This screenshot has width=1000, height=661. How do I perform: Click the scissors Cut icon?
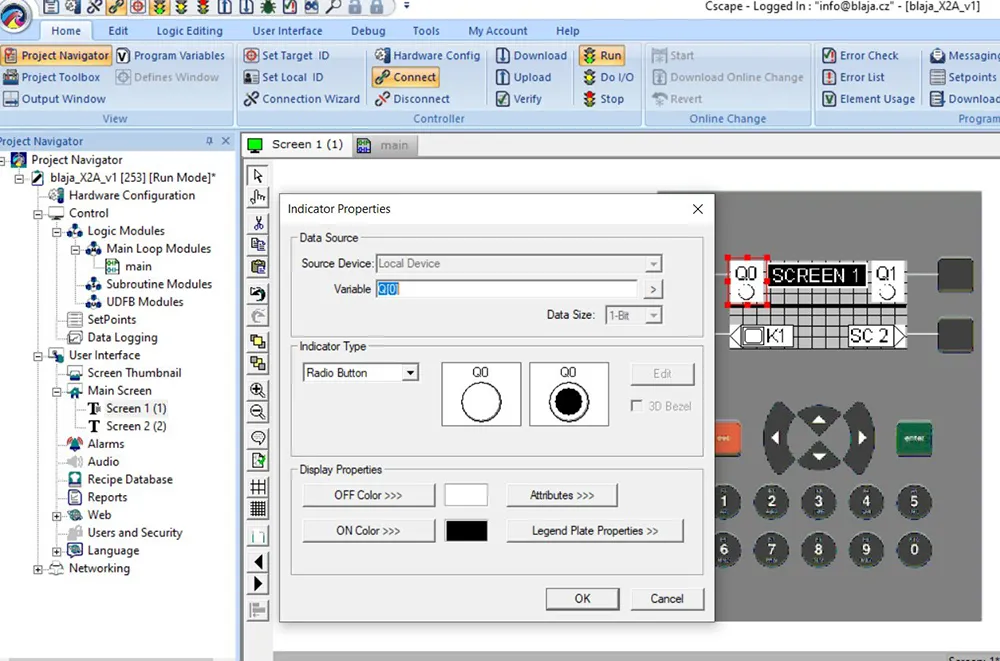click(258, 223)
